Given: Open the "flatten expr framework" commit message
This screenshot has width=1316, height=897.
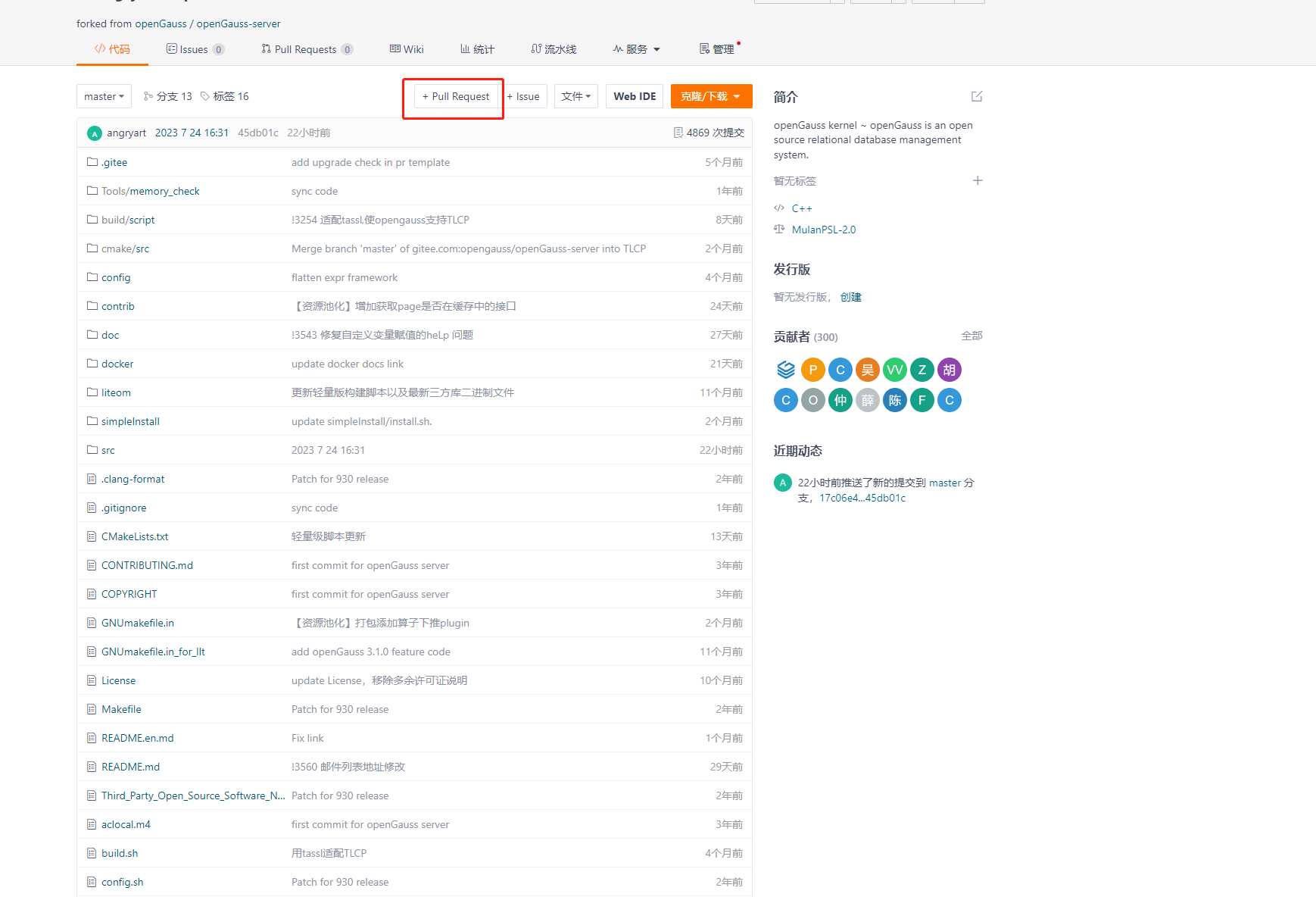Looking at the screenshot, I should pos(345,277).
